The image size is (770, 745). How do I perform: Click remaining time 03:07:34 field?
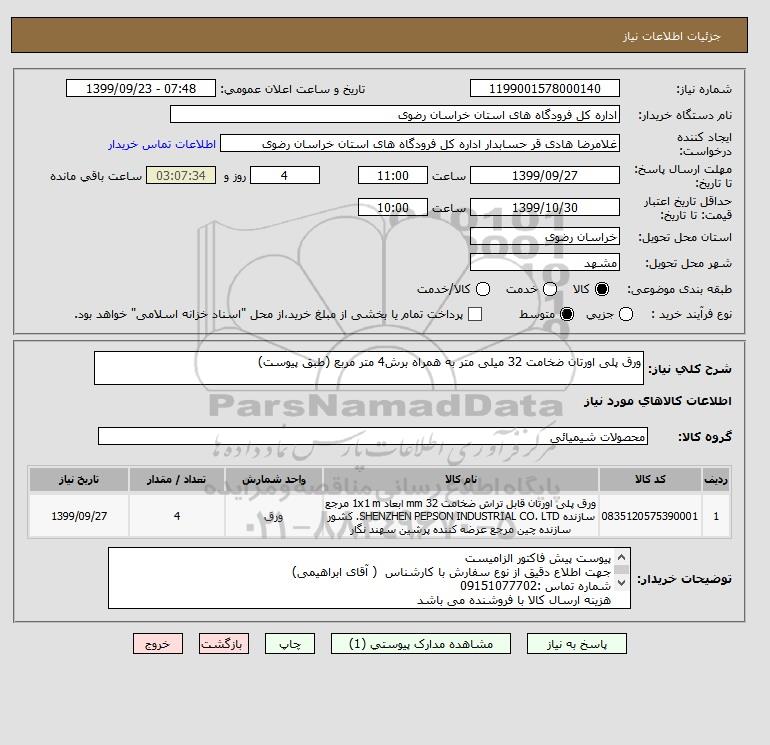point(181,175)
